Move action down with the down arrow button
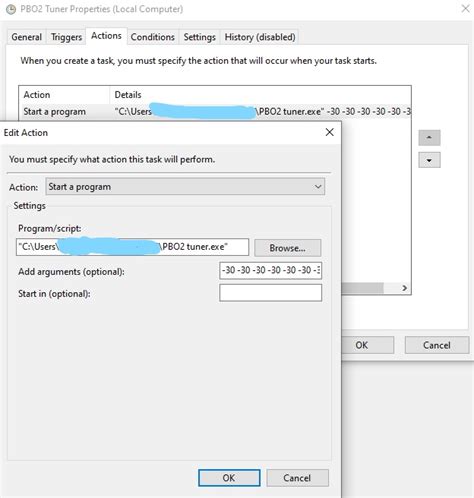Image resolution: width=474 pixels, height=498 pixels. coord(429,160)
